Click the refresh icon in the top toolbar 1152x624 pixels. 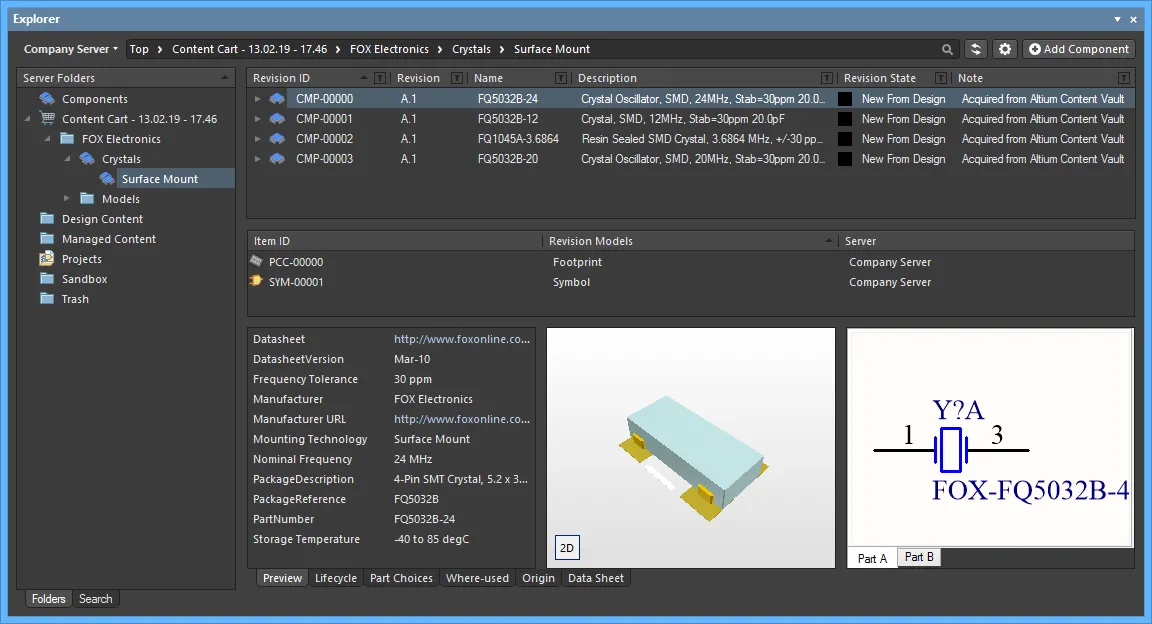tap(976, 49)
